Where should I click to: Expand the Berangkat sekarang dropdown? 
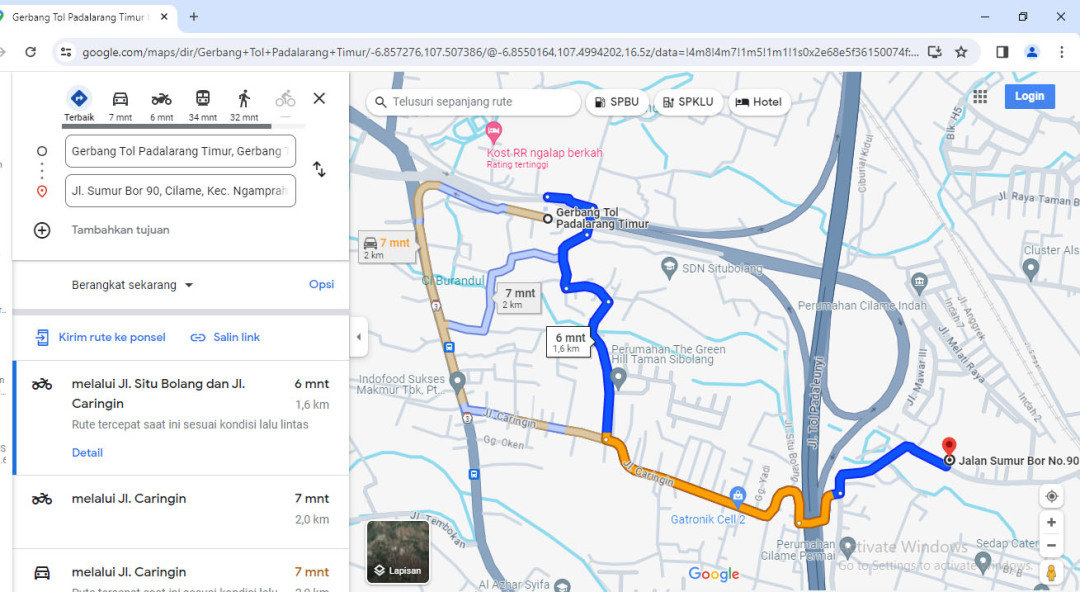[132, 285]
